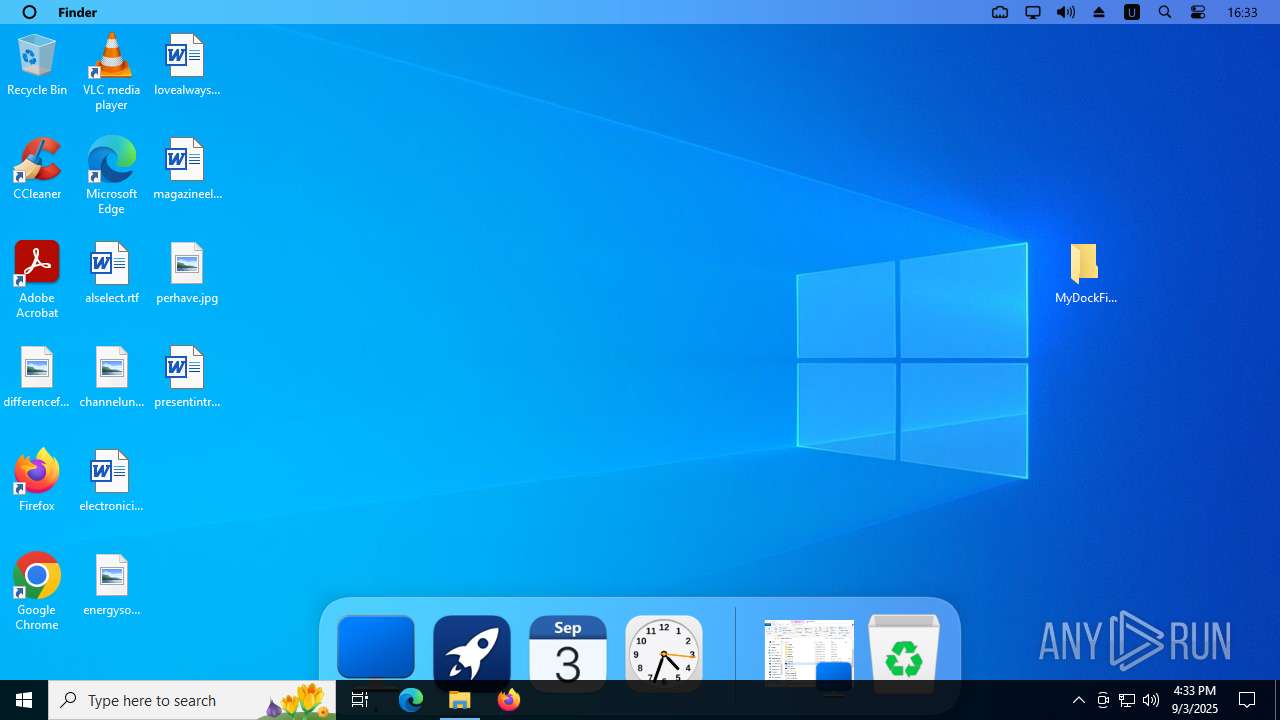The height and width of the screenshot is (720, 1280).
Task: Click the display monitor icon in top bar
Action: click(1033, 12)
